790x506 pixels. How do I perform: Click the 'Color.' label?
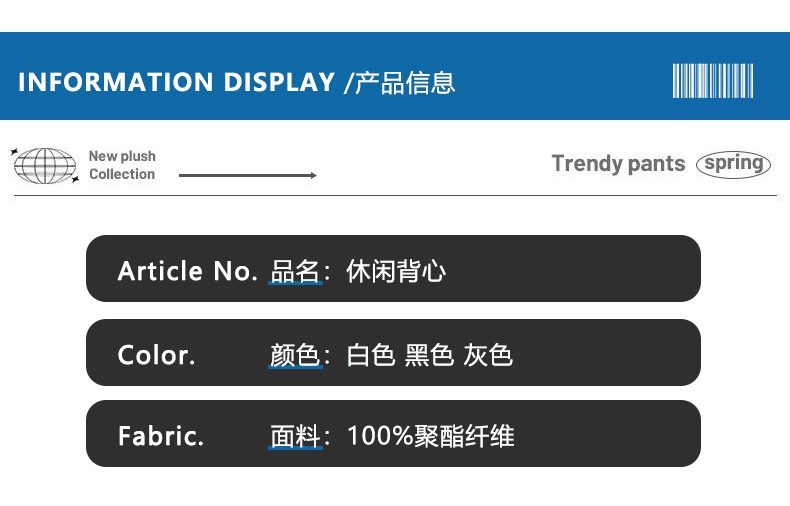[x=156, y=355]
